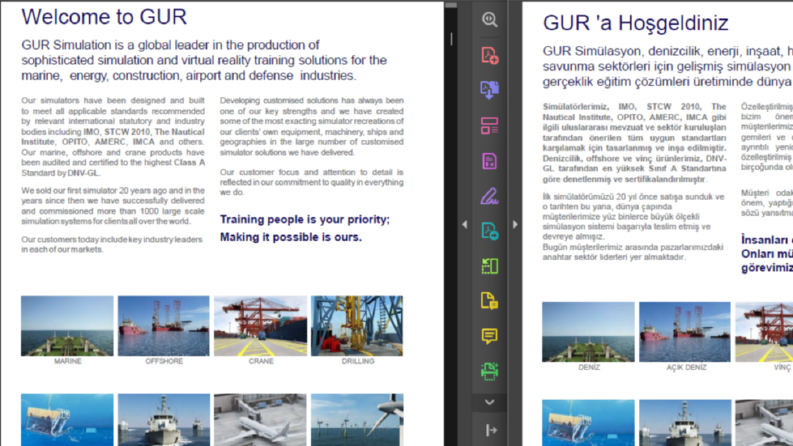Click the MARINE ship deck thumbnail

[x=67, y=326]
